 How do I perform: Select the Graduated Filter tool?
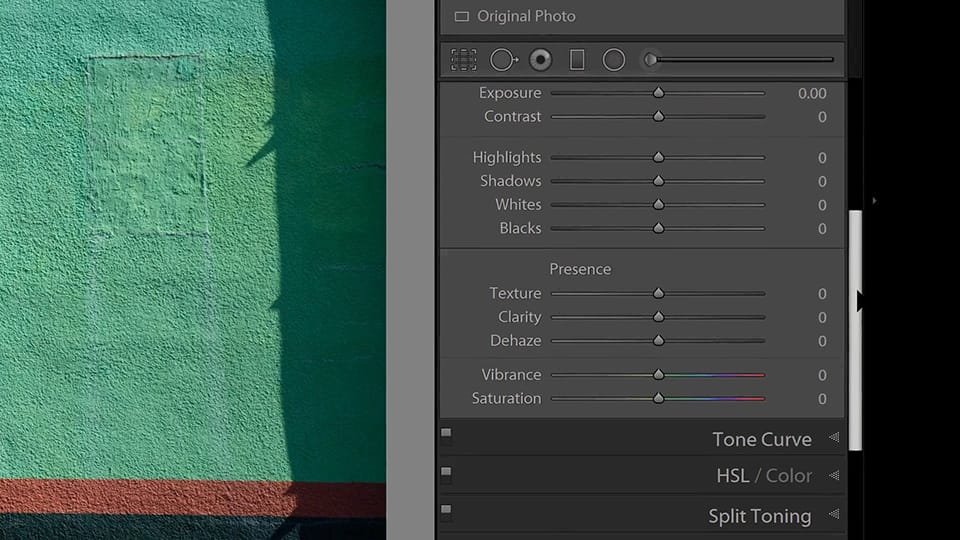[577, 60]
